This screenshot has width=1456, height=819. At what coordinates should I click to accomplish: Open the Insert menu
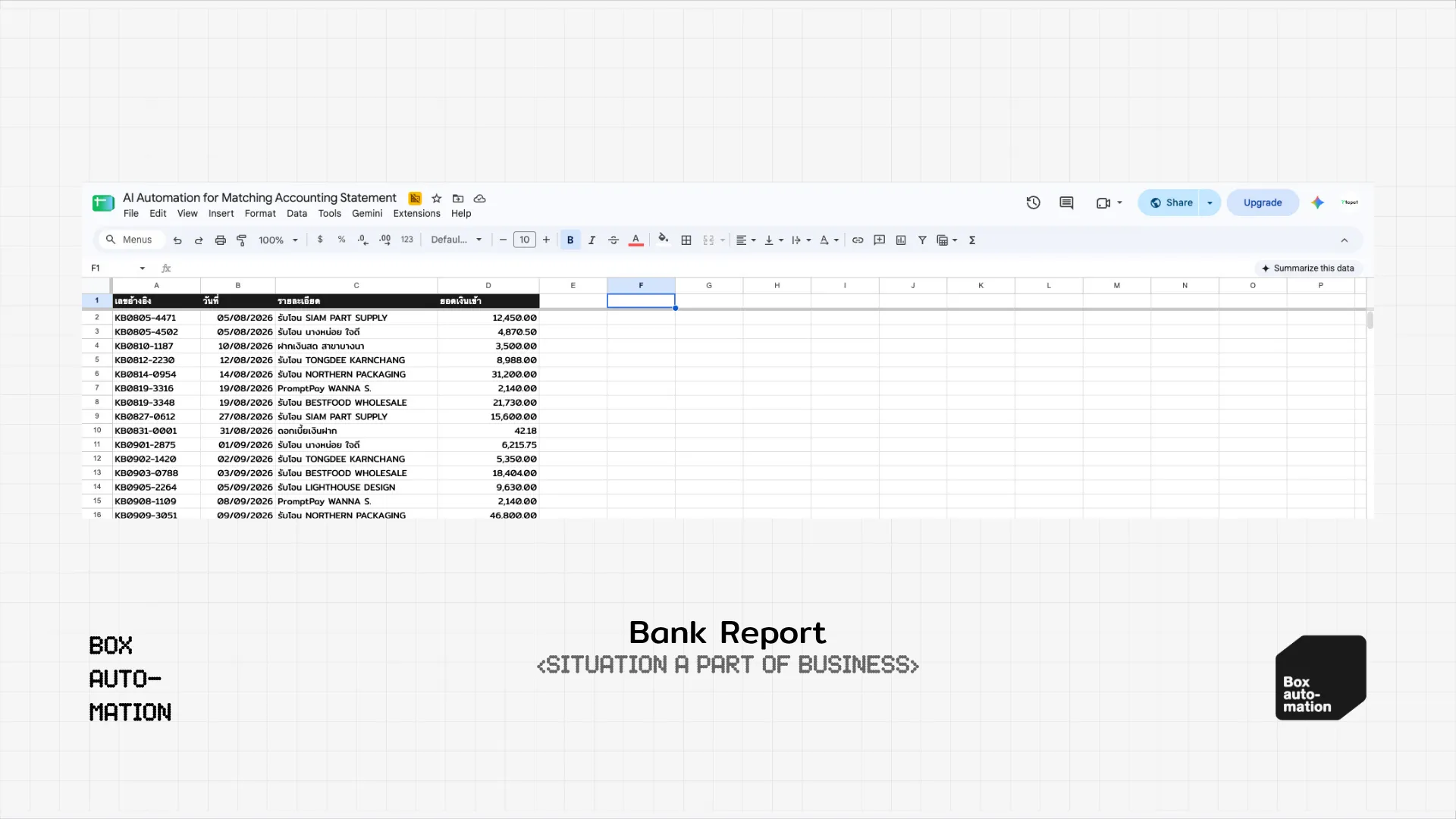221,214
